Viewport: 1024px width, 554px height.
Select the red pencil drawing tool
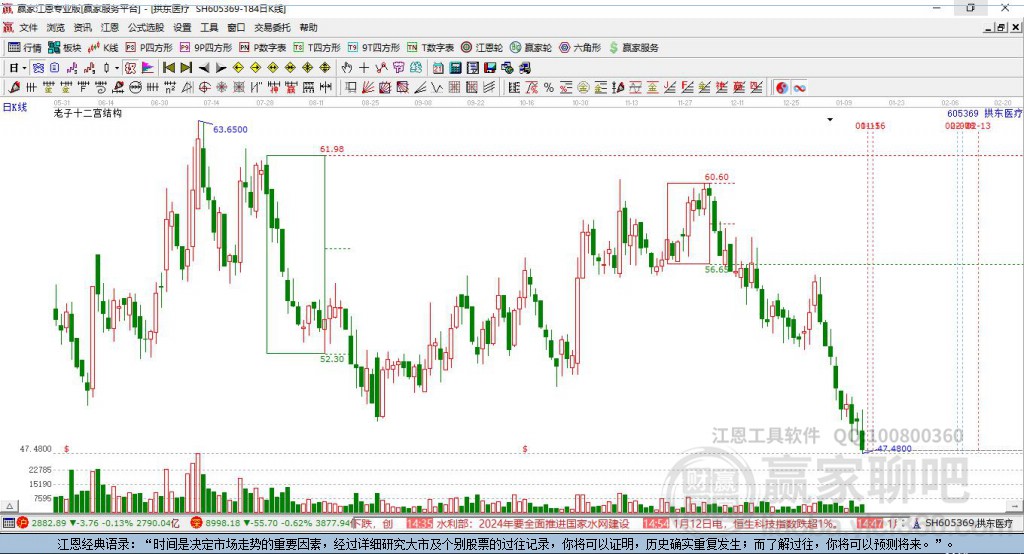point(14,88)
